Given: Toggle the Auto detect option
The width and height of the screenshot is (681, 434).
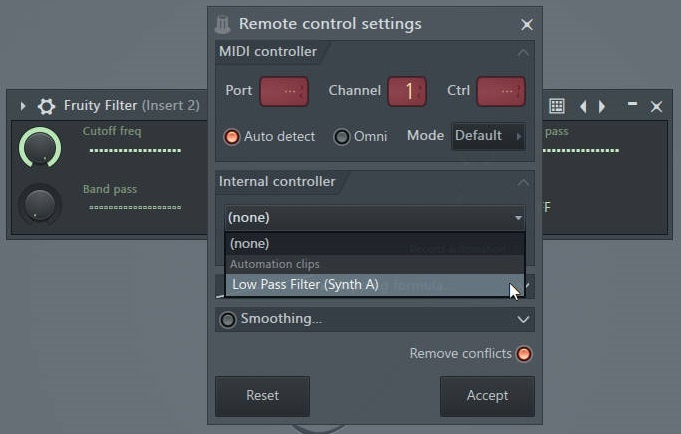Looking at the screenshot, I should (x=231, y=137).
